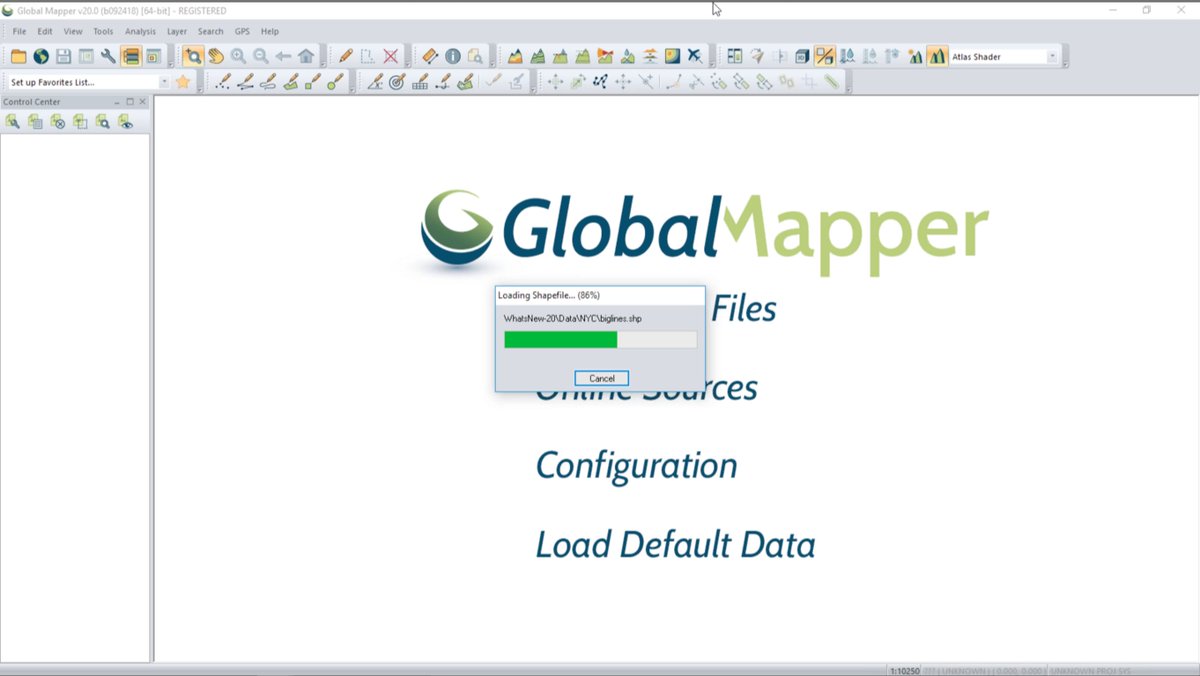The image size is (1200, 676).
Task: Select the create point feature pencil icon
Action: tap(223, 82)
